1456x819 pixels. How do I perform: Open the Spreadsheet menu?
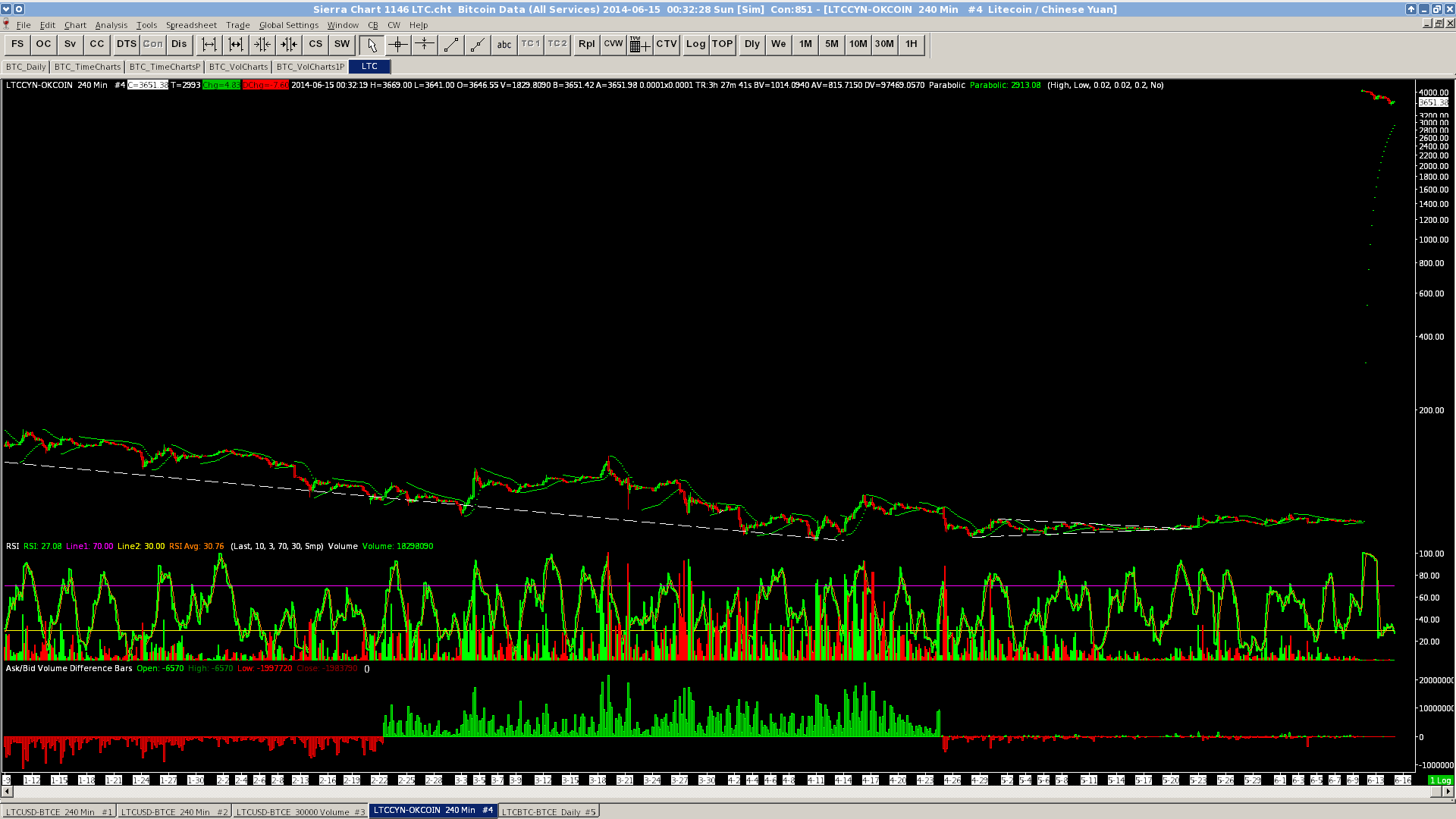(191, 25)
